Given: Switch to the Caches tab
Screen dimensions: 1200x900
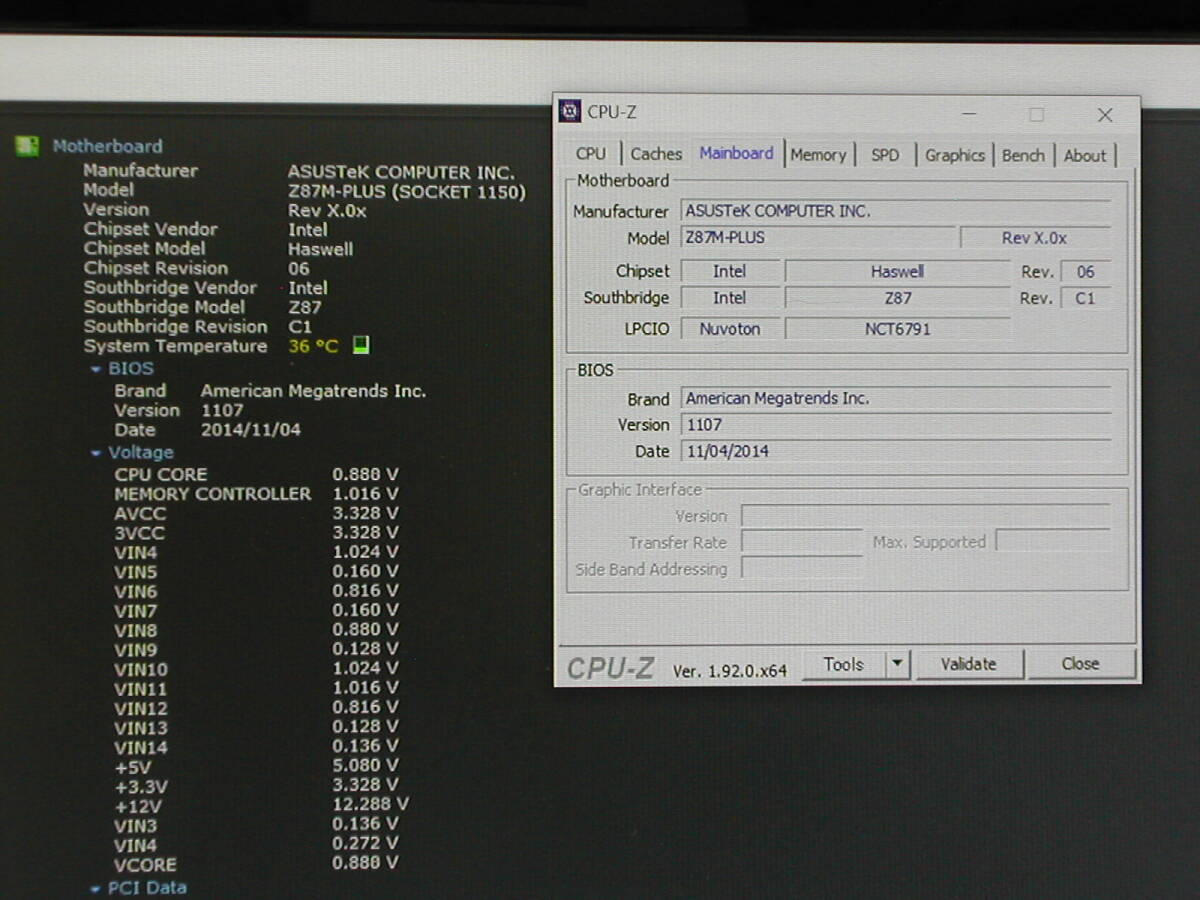Looking at the screenshot, I should [x=656, y=154].
